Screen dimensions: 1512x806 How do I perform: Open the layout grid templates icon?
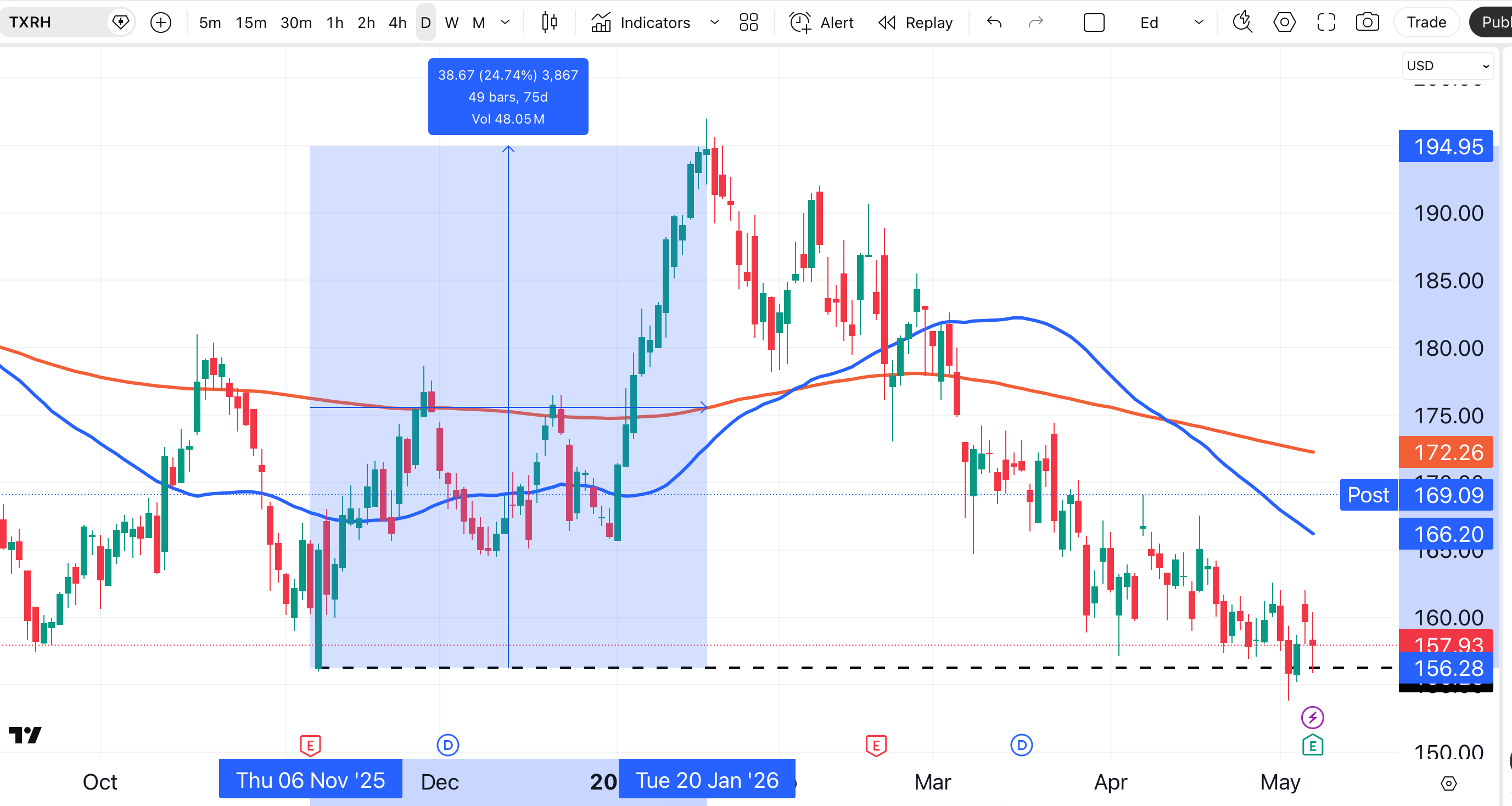click(x=748, y=23)
